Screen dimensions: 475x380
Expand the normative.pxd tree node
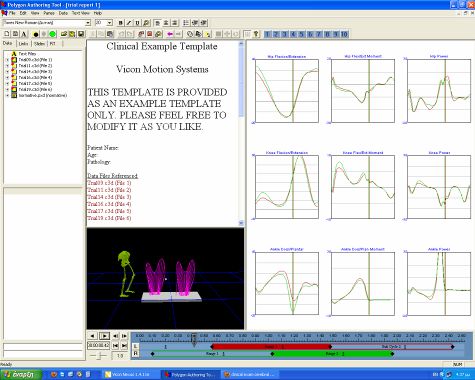7,95
